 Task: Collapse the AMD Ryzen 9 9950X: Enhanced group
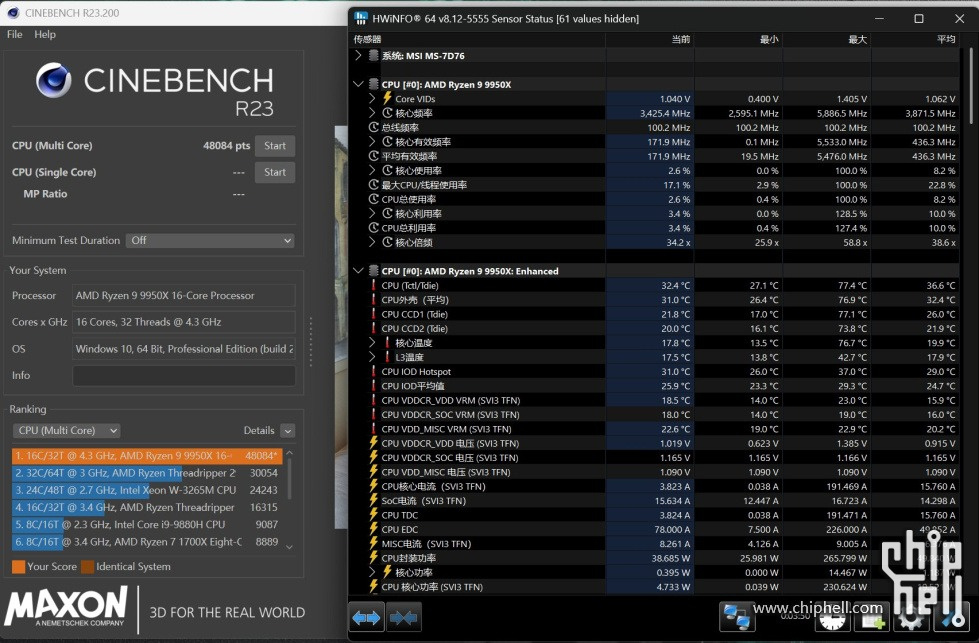(x=358, y=271)
